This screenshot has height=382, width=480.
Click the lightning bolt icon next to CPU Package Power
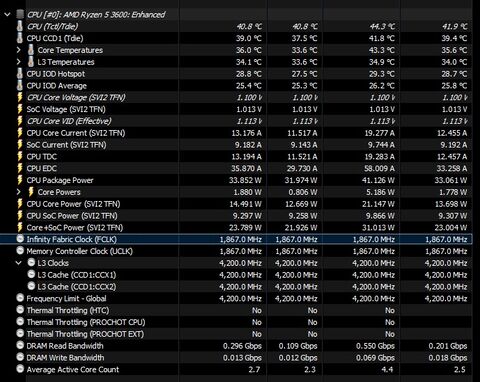click(x=20, y=180)
